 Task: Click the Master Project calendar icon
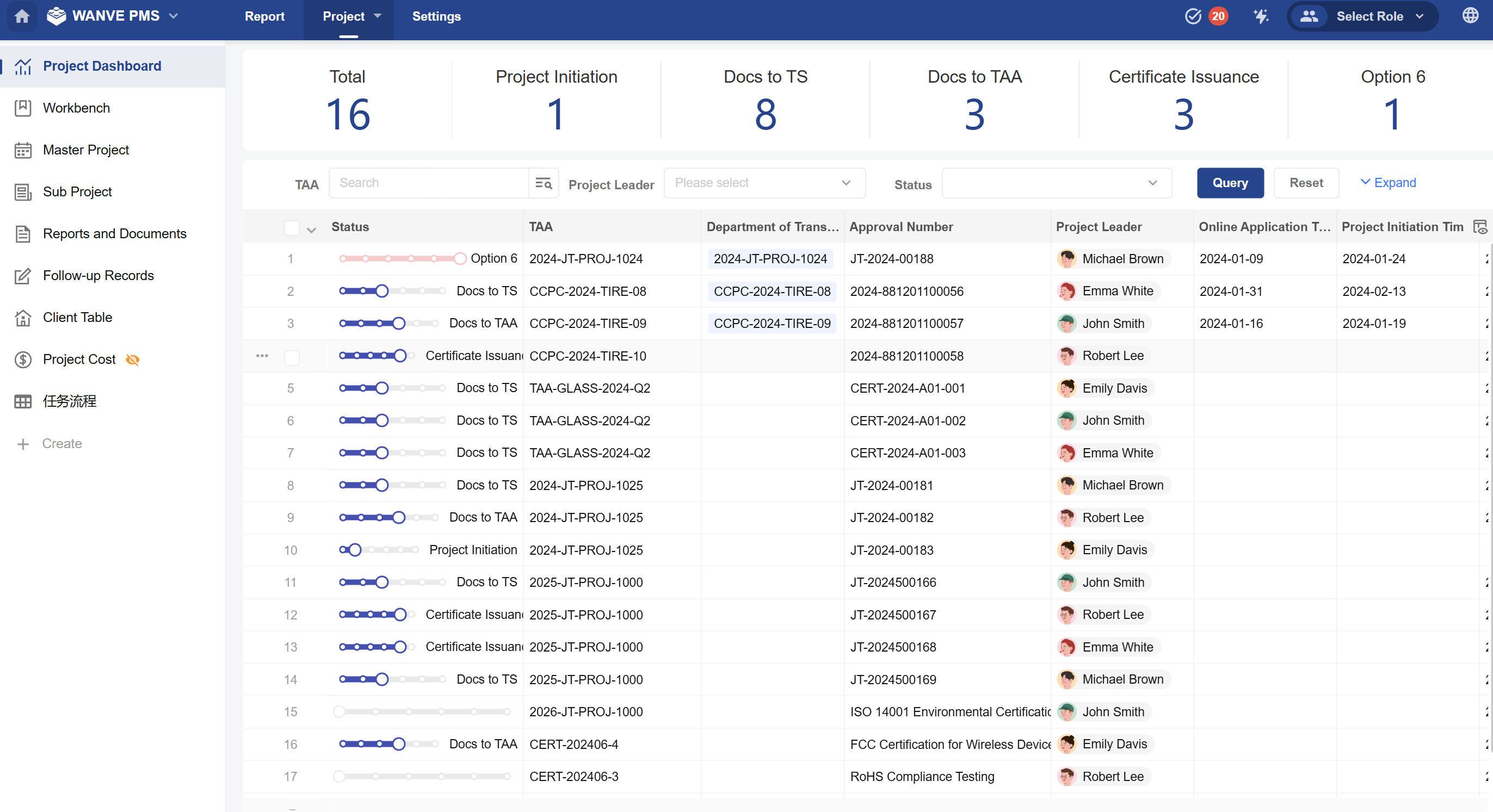(23, 150)
